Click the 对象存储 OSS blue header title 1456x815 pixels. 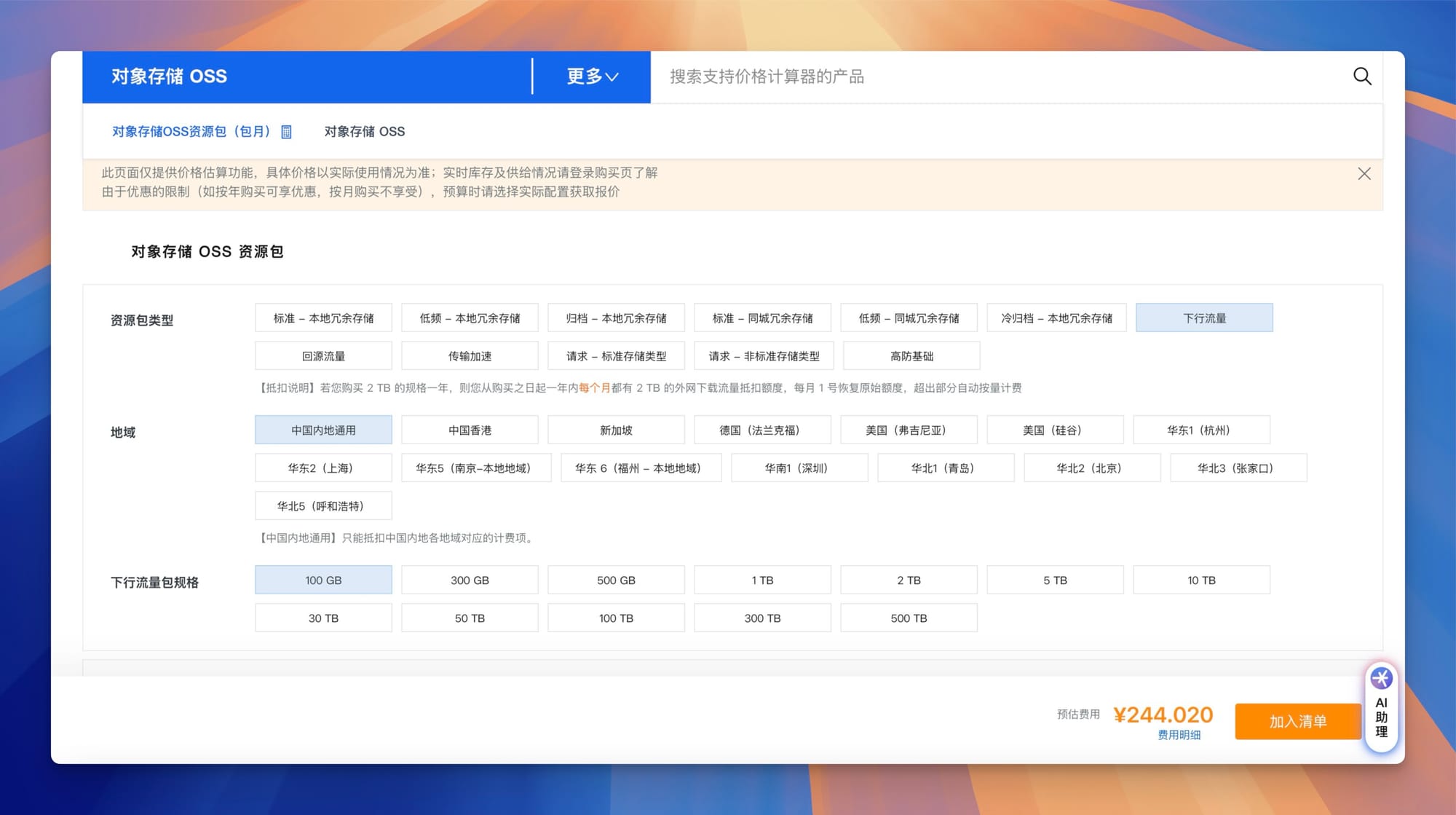[x=169, y=76]
